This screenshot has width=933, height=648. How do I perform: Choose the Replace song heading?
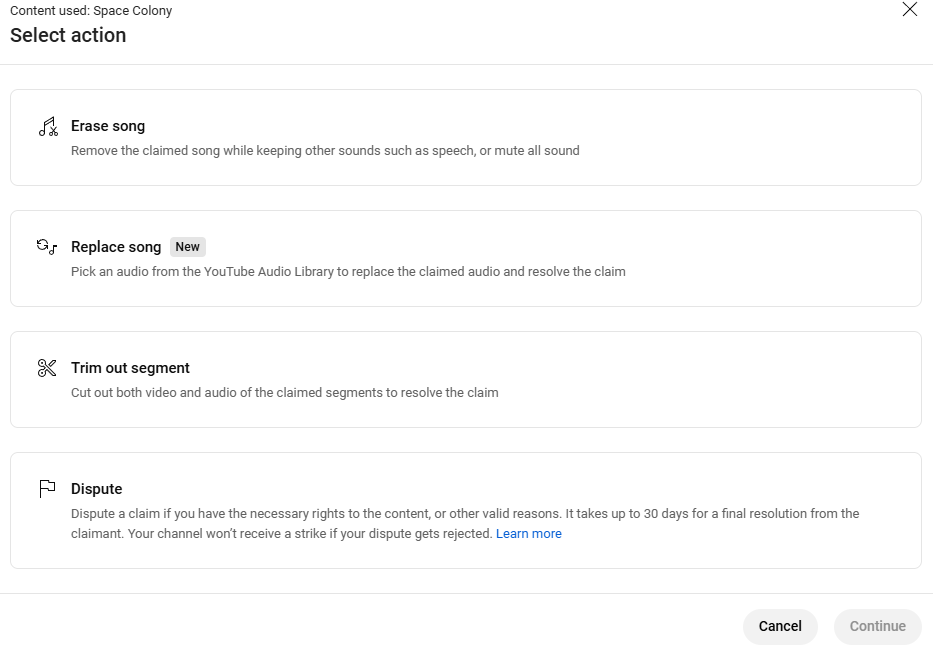point(116,247)
